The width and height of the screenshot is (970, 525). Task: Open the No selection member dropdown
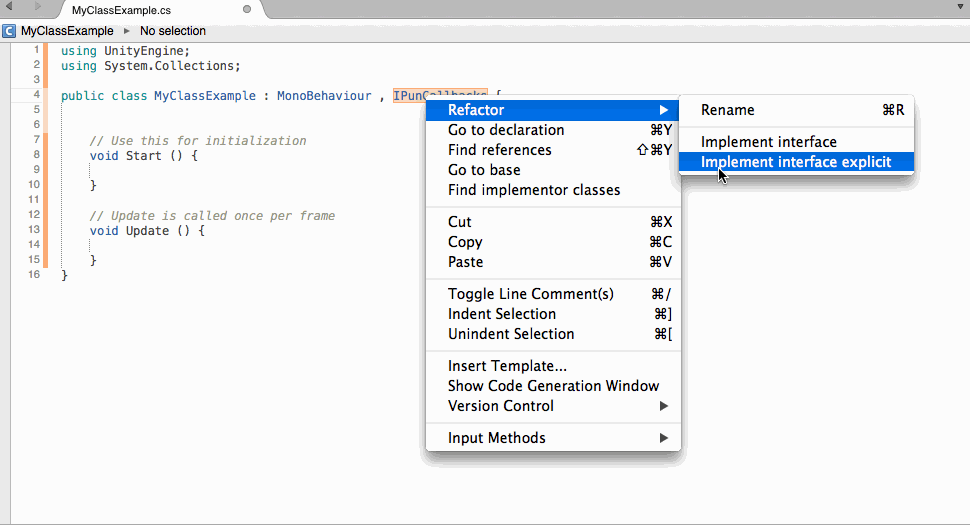coord(173,31)
